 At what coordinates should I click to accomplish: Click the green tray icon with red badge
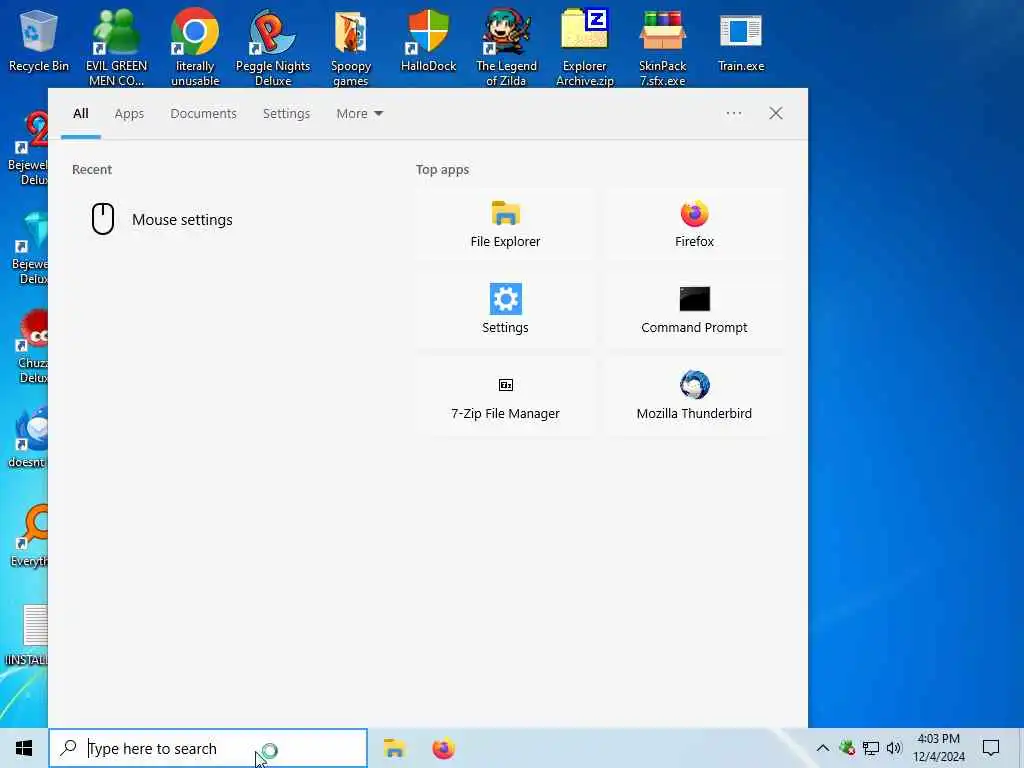(x=847, y=748)
